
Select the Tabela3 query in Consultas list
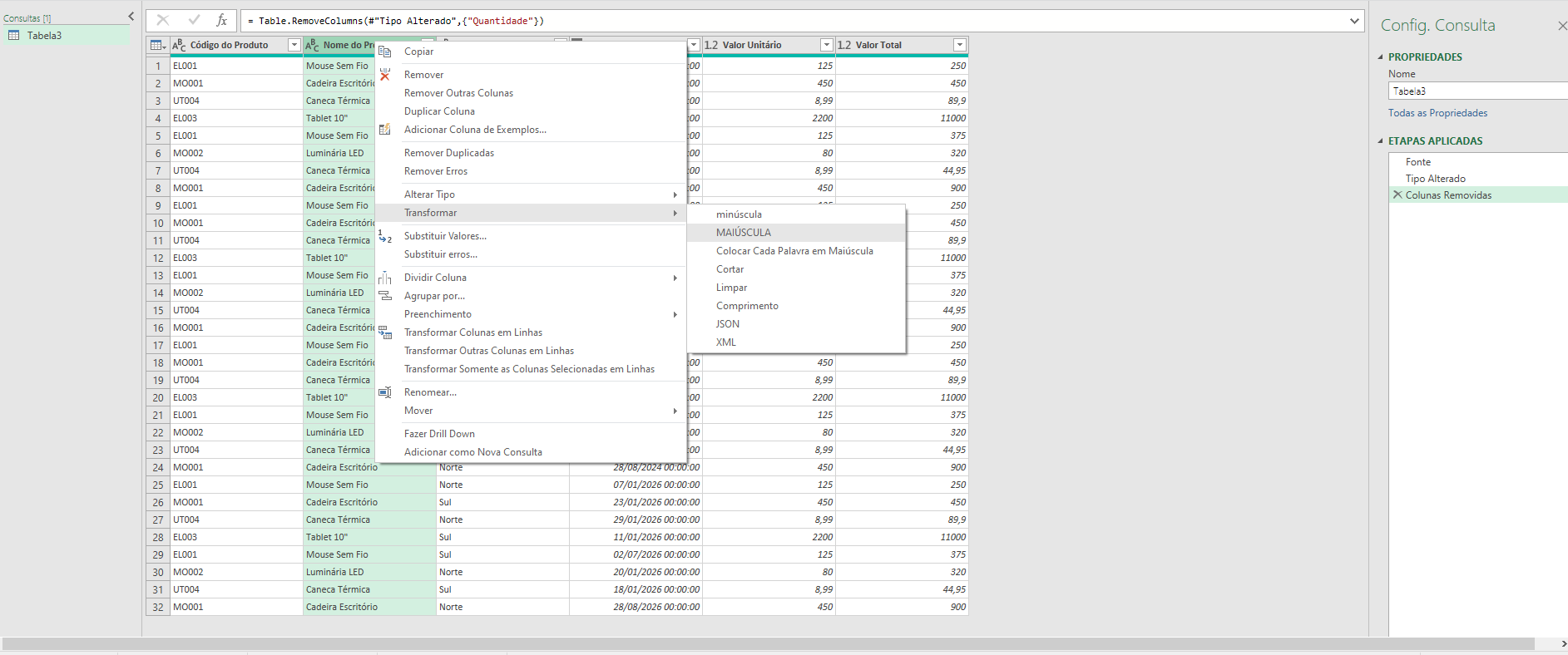66,35
